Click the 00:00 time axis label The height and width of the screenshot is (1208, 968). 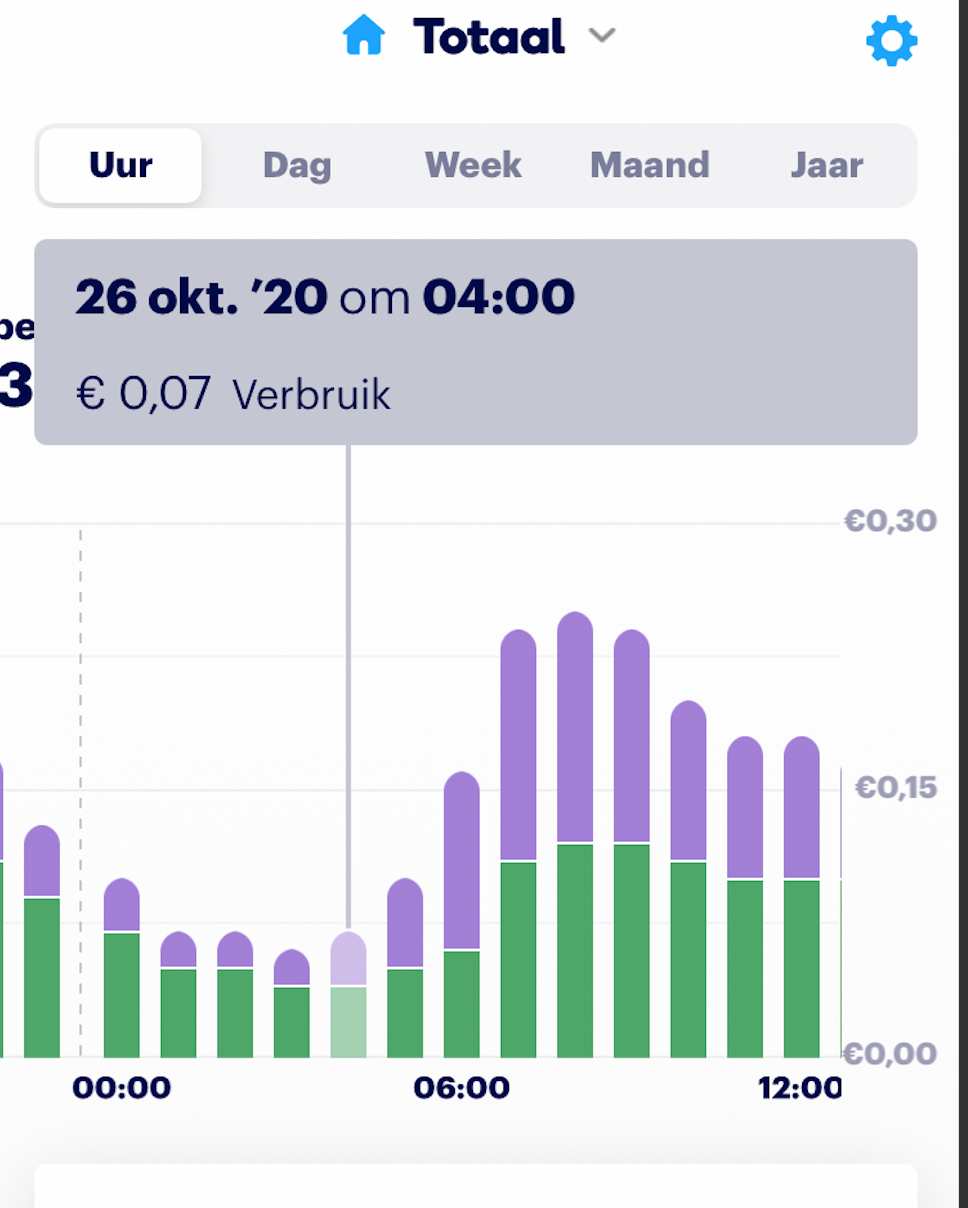click(x=122, y=1088)
